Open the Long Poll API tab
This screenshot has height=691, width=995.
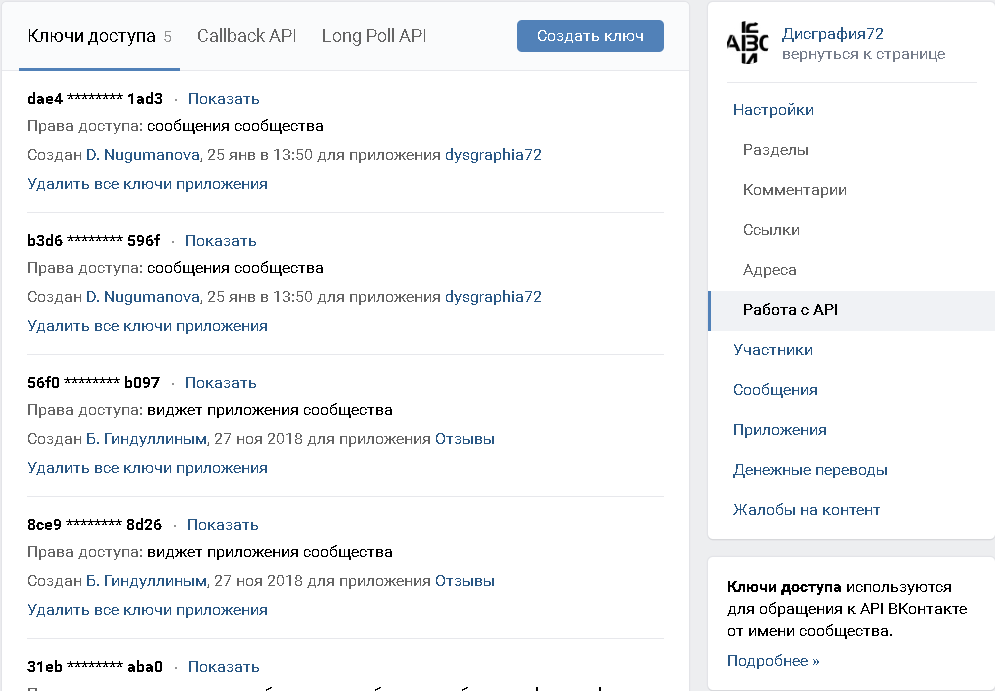[x=373, y=36]
